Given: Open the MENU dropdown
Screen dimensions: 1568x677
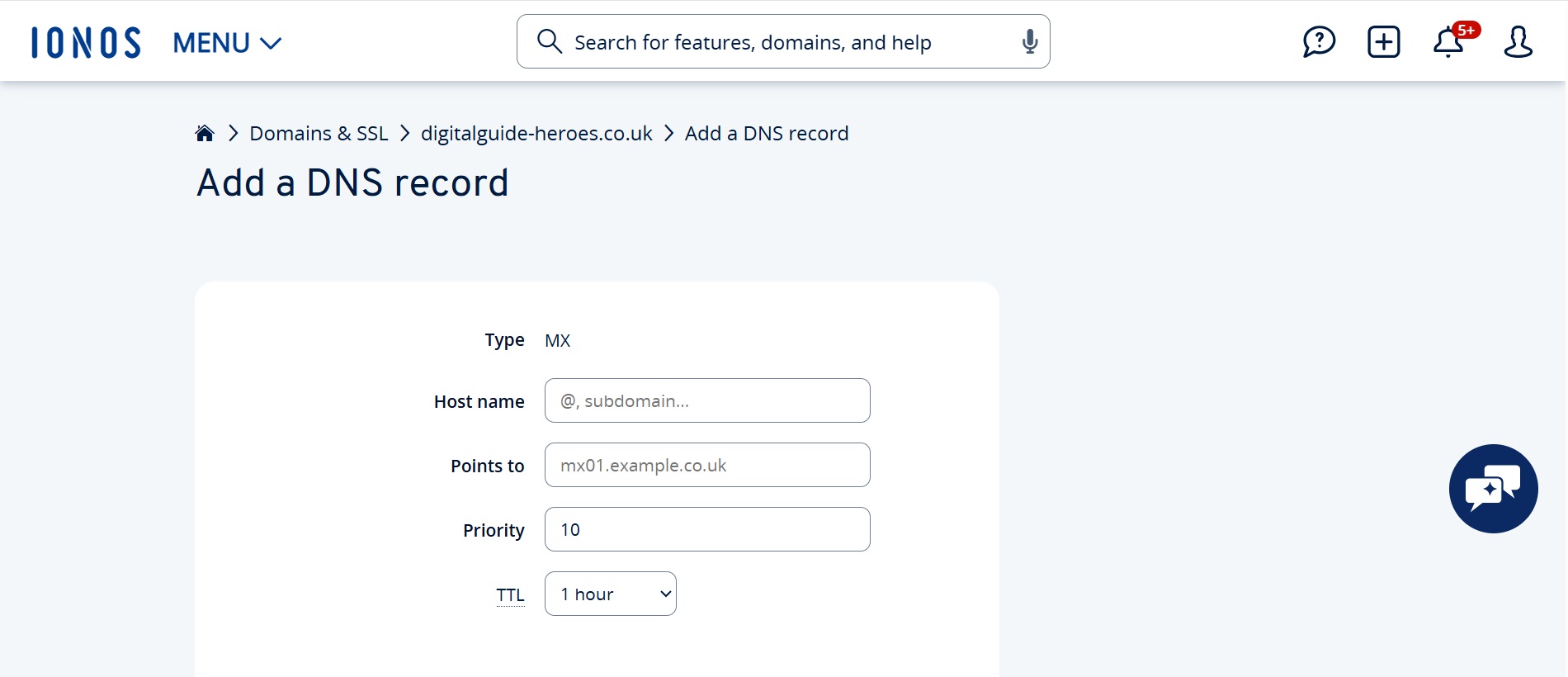Looking at the screenshot, I should pos(227,43).
